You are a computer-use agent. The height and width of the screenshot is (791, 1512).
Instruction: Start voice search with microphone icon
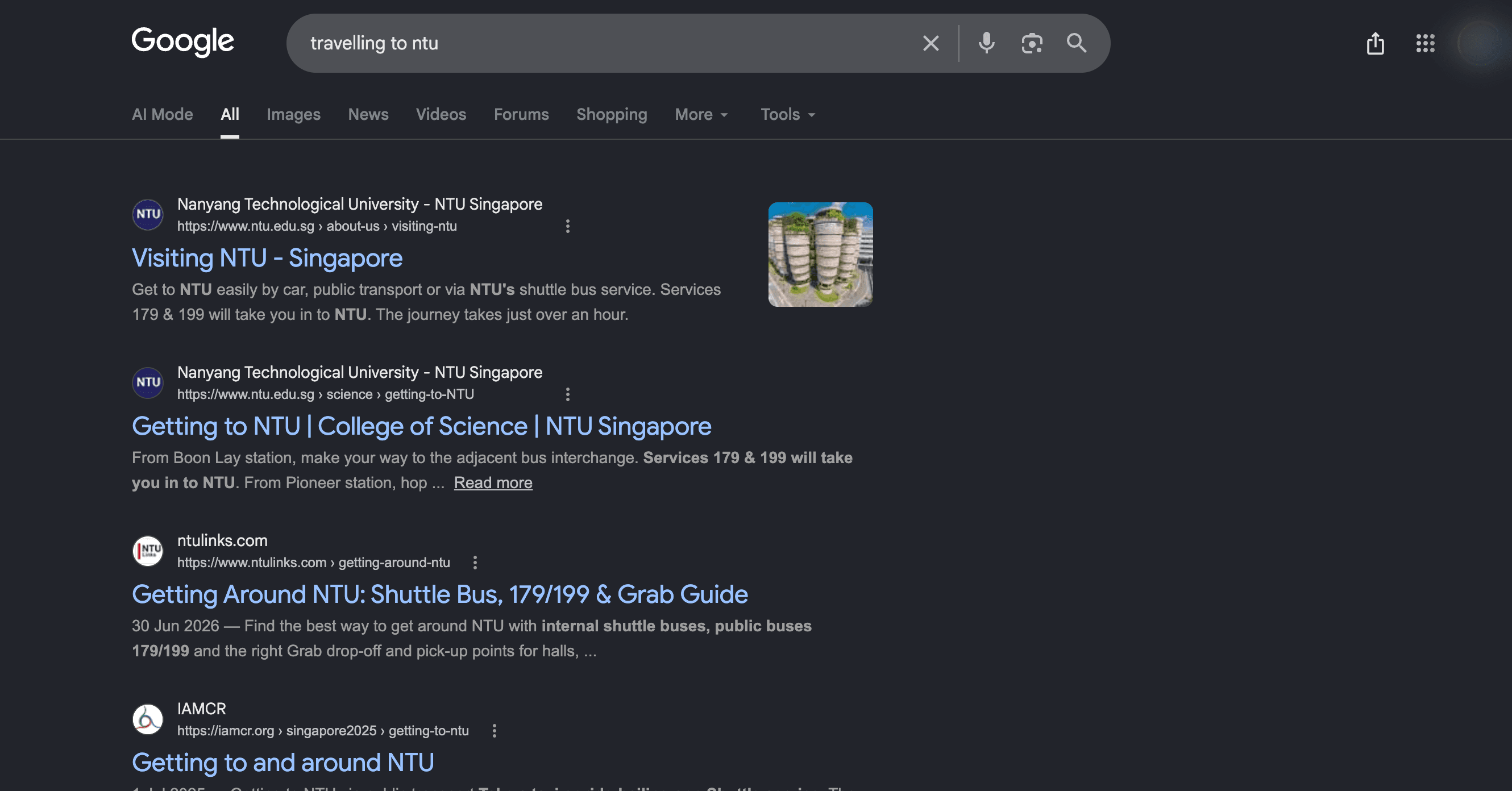tap(987, 43)
